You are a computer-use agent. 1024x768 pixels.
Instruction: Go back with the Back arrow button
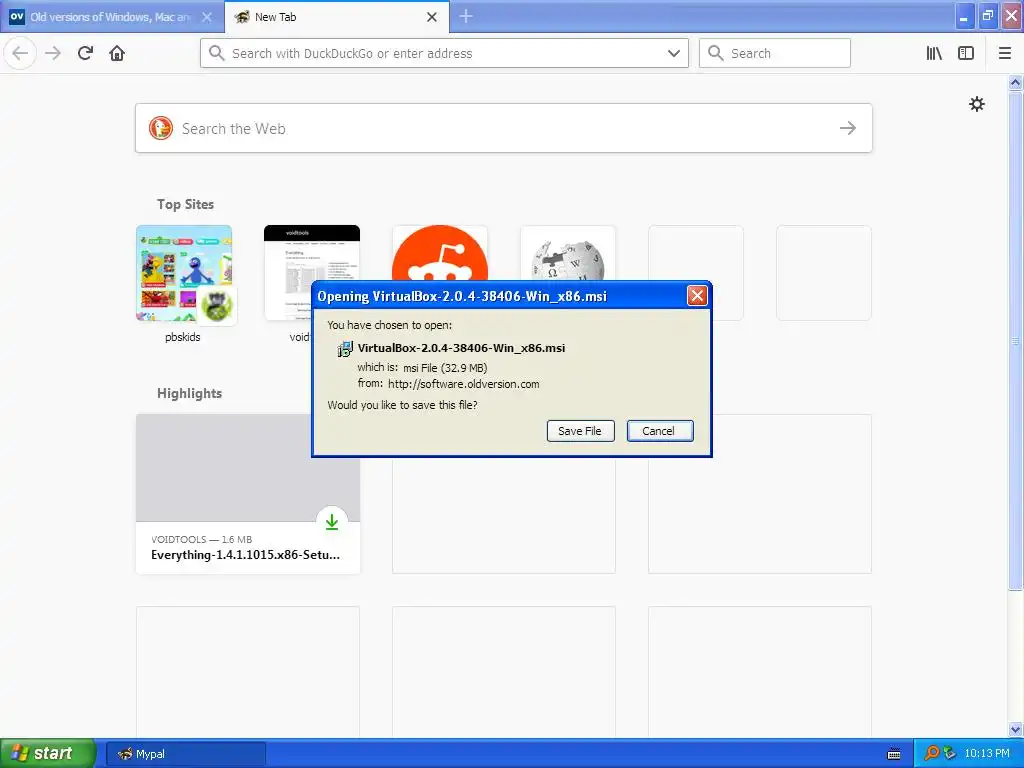(20, 53)
